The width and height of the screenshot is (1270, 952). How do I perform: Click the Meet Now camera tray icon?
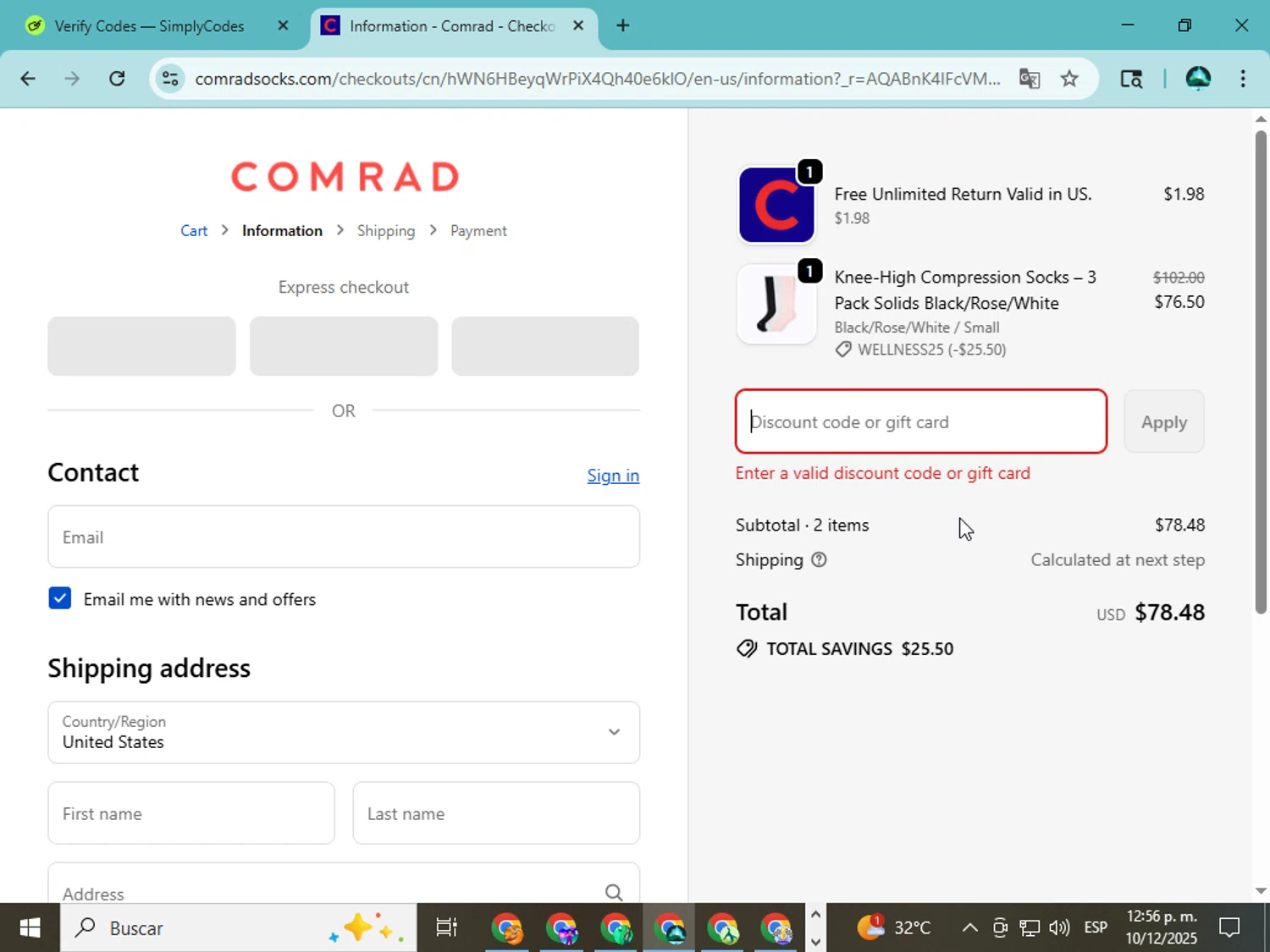click(1000, 928)
